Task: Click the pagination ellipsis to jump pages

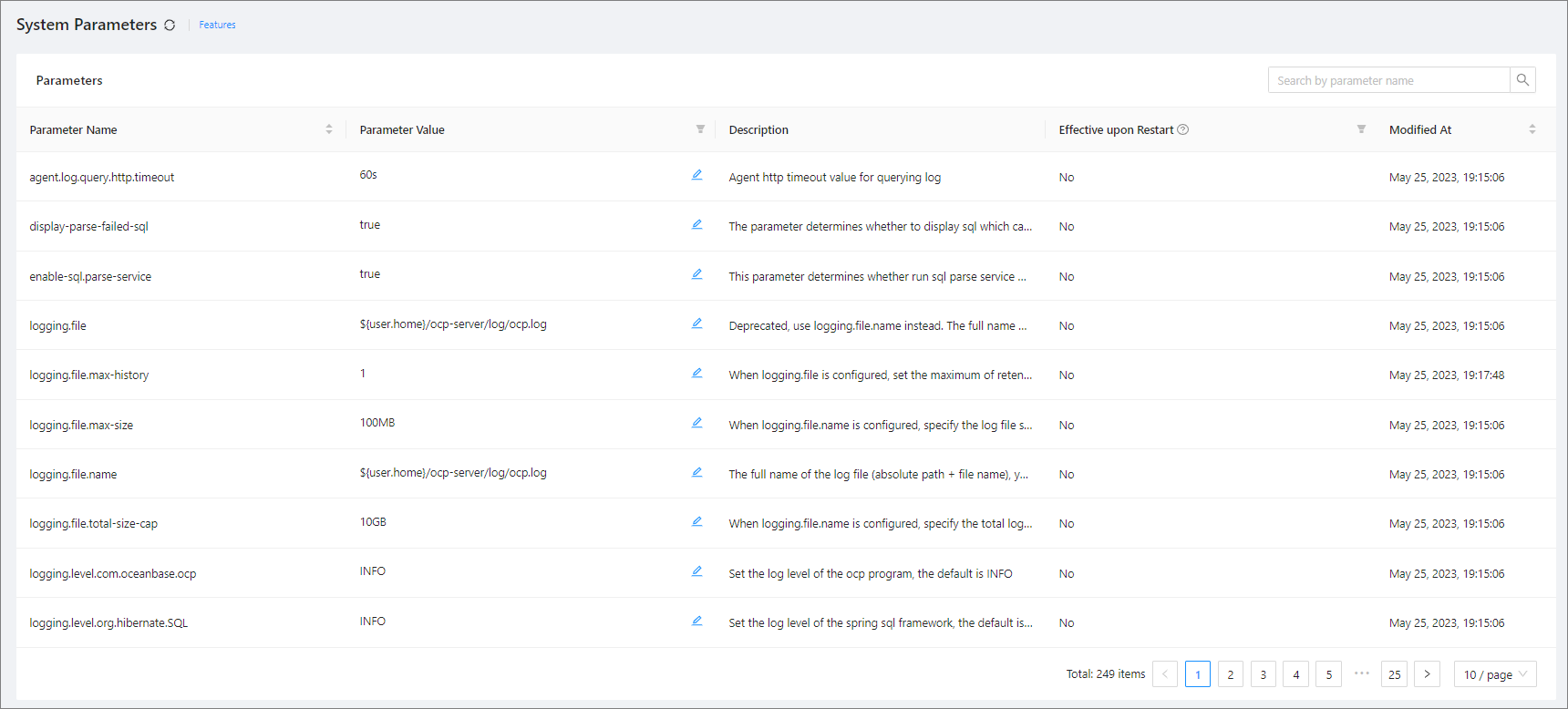Action: (x=1361, y=673)
